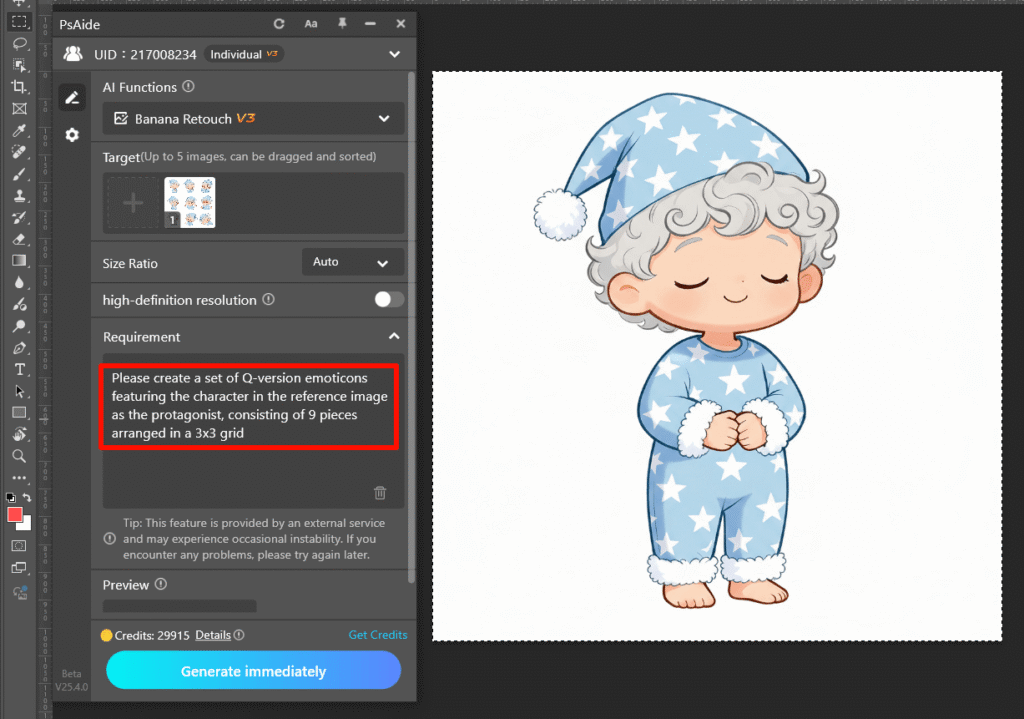Open the settings gear tab
The width and height of the screenshot is (1024, 719).
click(x=72, y=135)
